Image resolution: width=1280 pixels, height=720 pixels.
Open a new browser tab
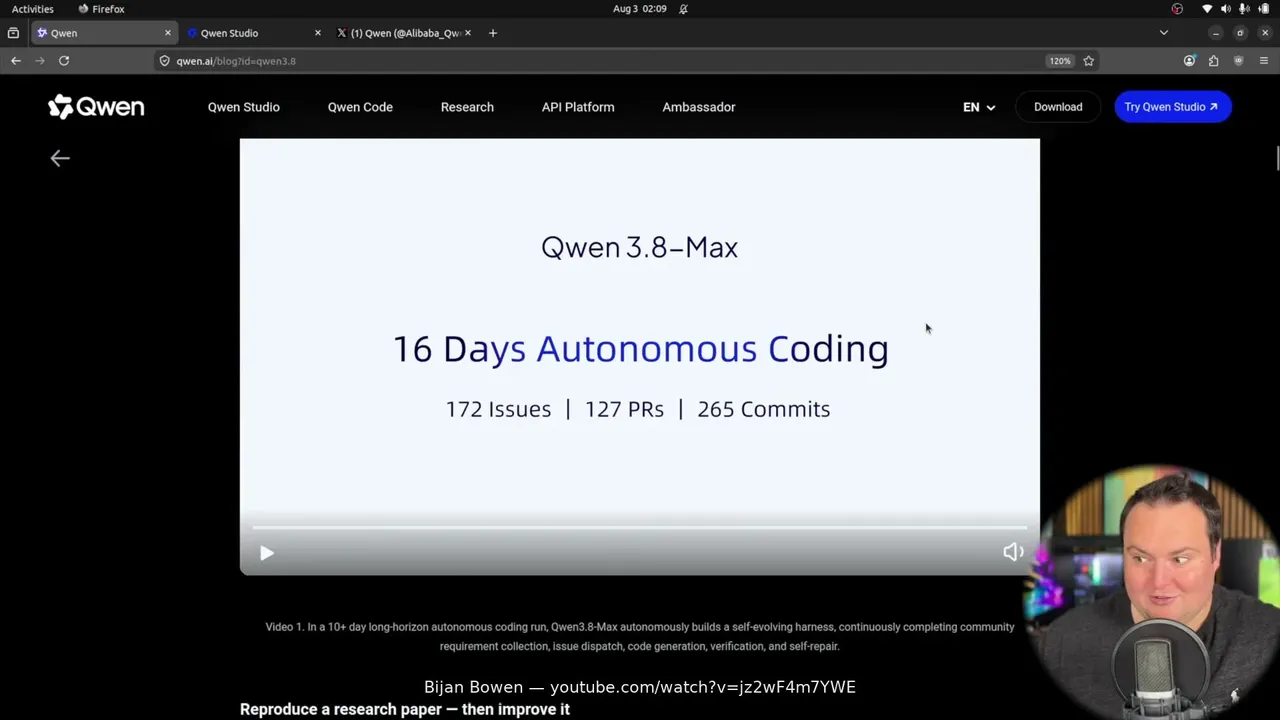click(x=493, y=33)
